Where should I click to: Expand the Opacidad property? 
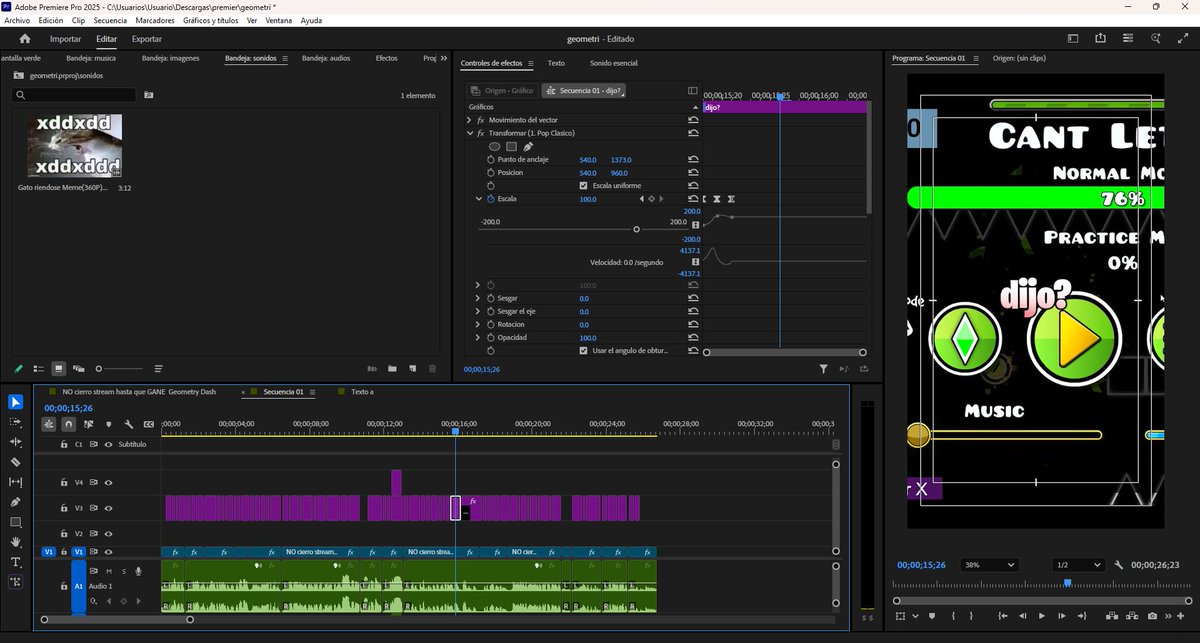pos(479,337)
